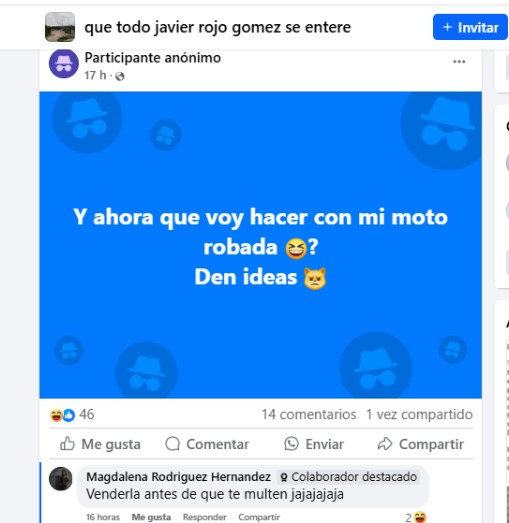509x523 pixels.
Task: Click the globe public privacy icon
Action: pos(120,76)
